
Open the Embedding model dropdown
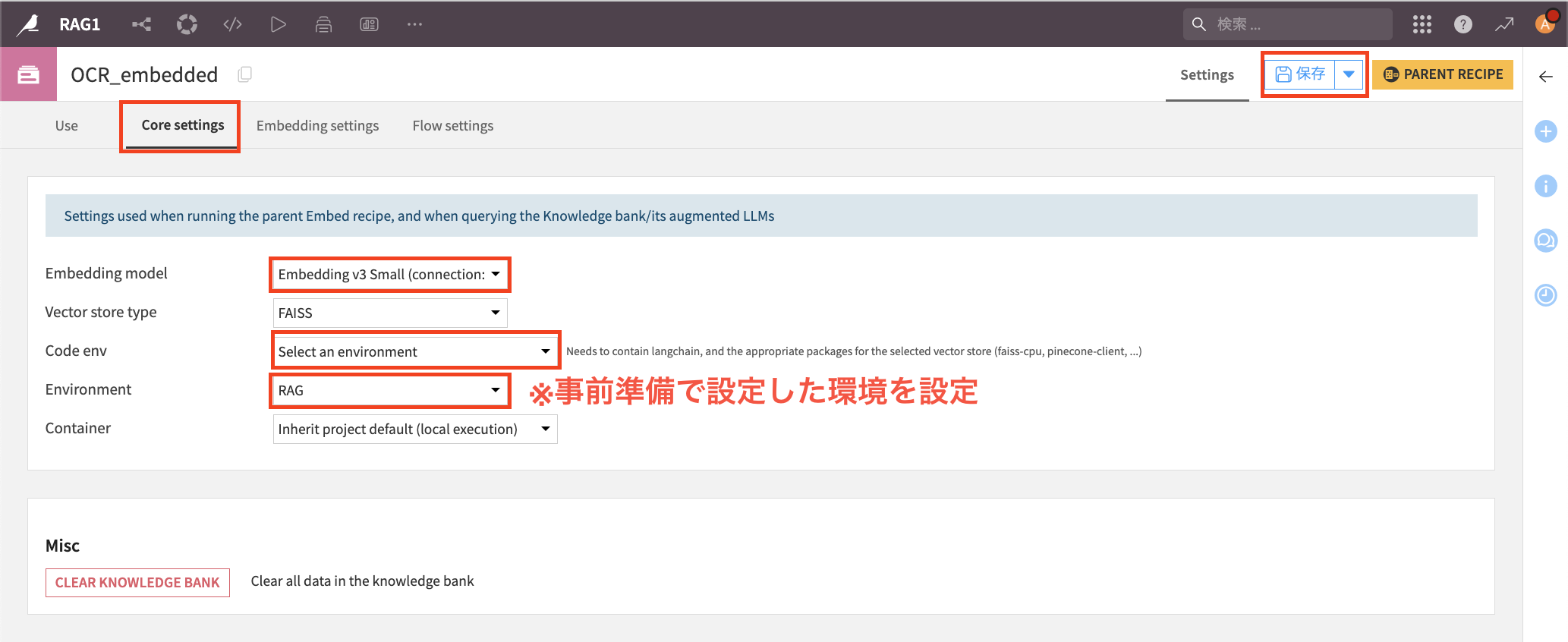click(390, 274)
